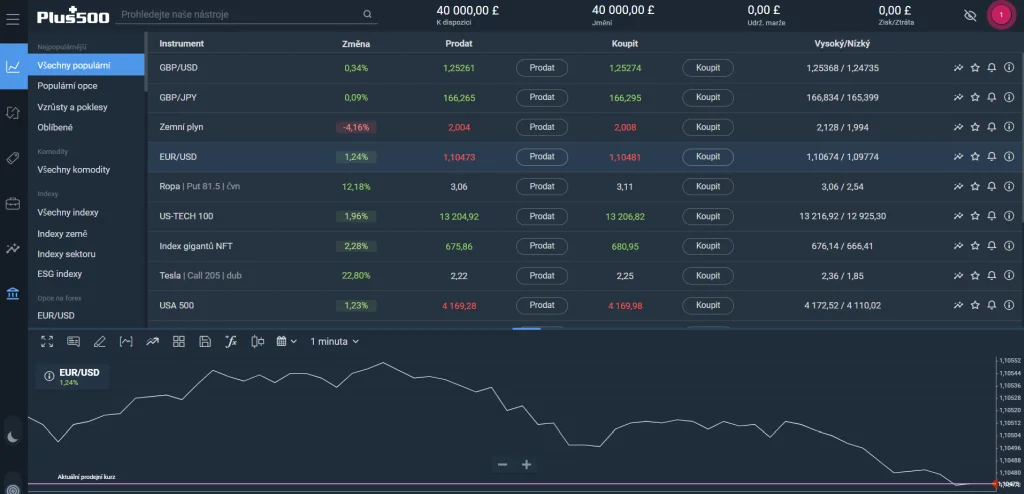Screen dimensions: 1024x494
Task: Open the chart indicators fx tool
Action: click(230, 341)
